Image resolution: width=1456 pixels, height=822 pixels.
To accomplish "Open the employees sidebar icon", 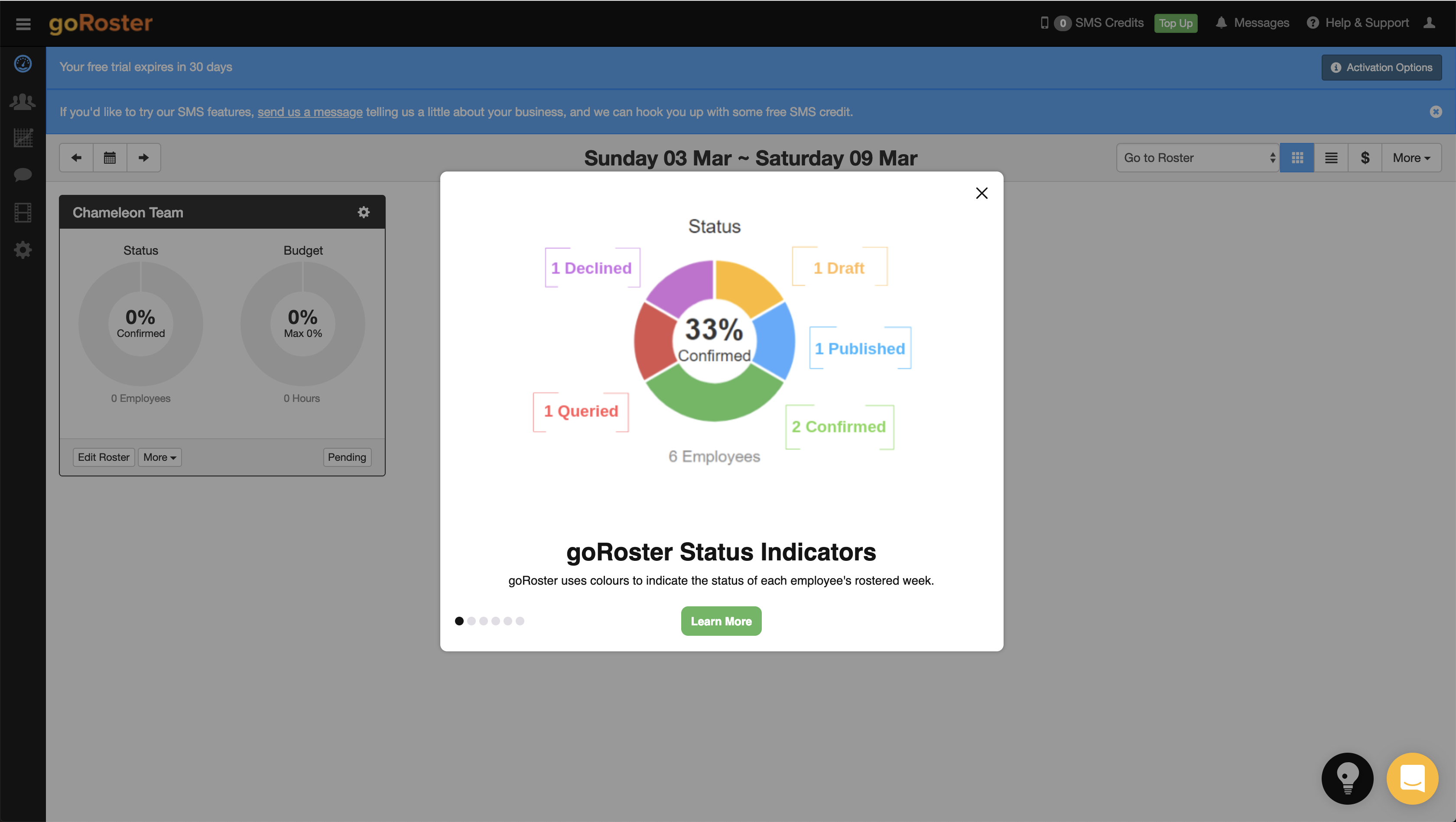I will (x=23, y=102).
